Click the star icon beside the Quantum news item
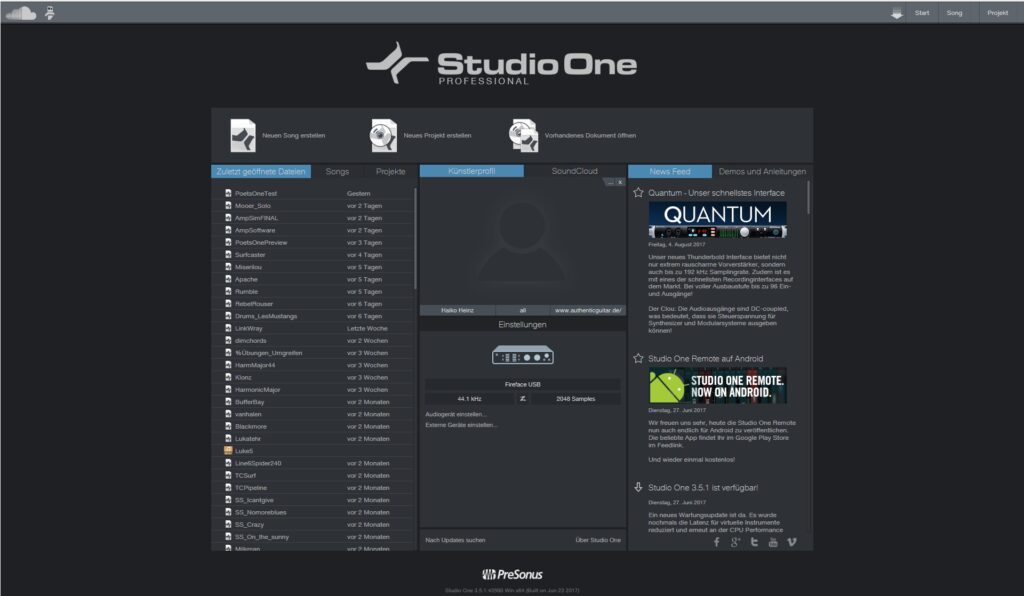 tap(638, 193)
